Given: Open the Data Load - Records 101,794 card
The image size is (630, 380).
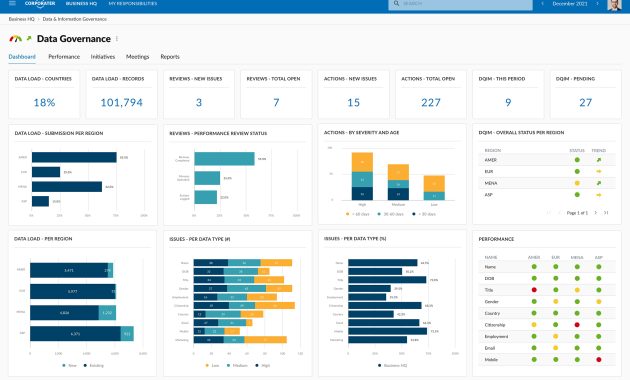Looking at the screenshot, I should coord(121,94).
